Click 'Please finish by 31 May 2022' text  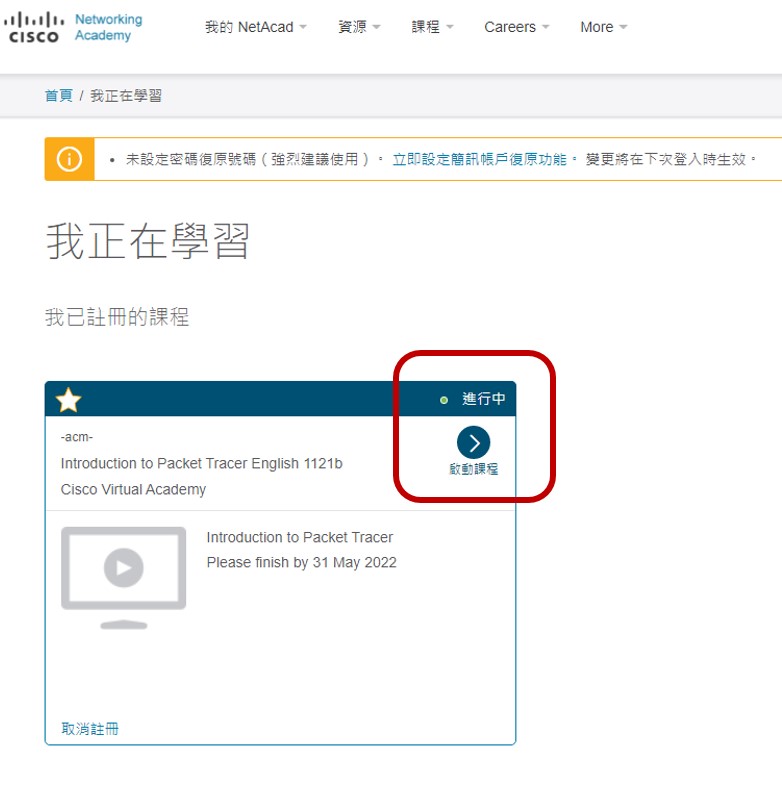[302, 562]
